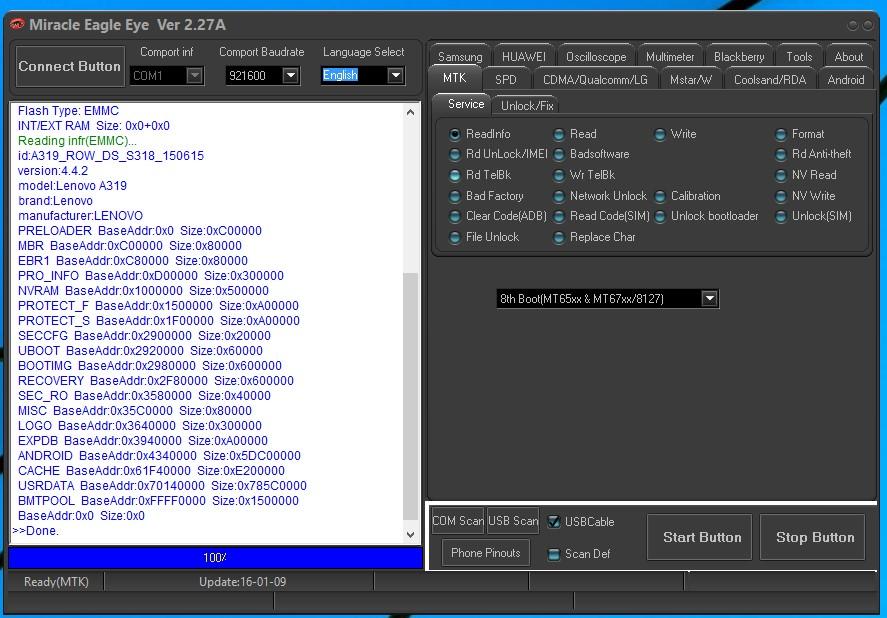Click the log vertical scrollbar thumb
The image size is (887, 618).
[x=411, y=396]
